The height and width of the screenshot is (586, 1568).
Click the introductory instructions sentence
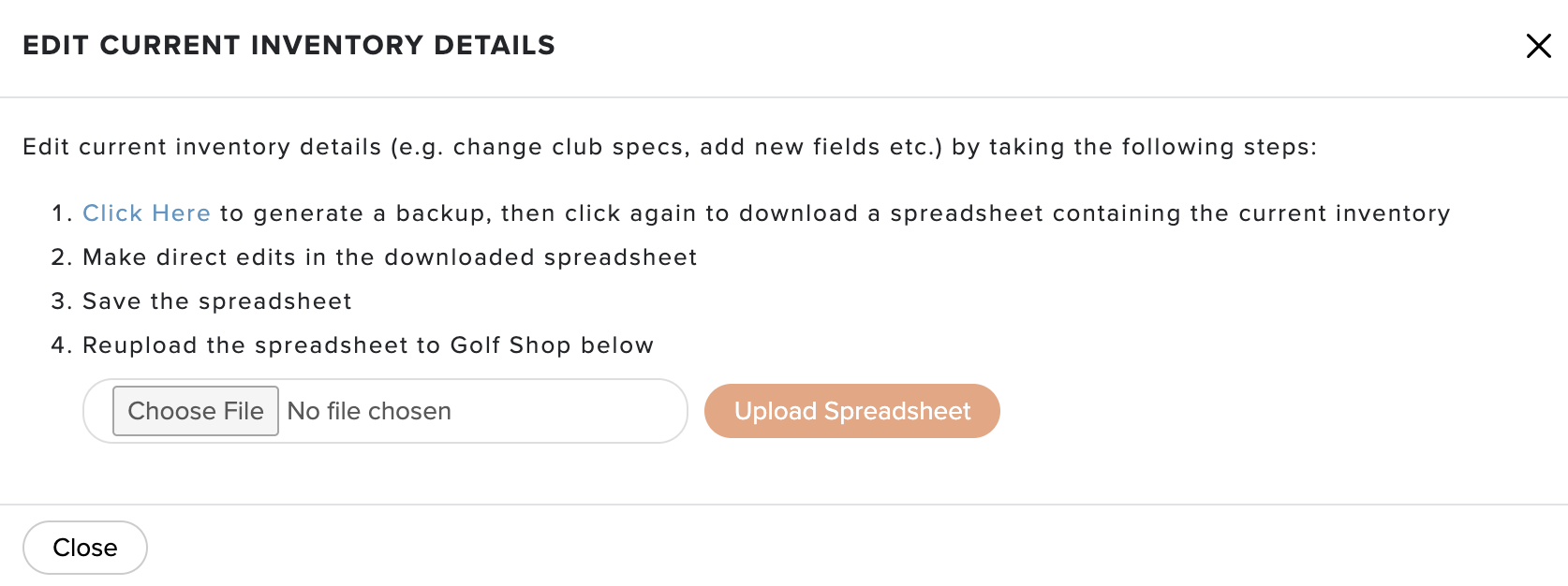pos(670,147)
